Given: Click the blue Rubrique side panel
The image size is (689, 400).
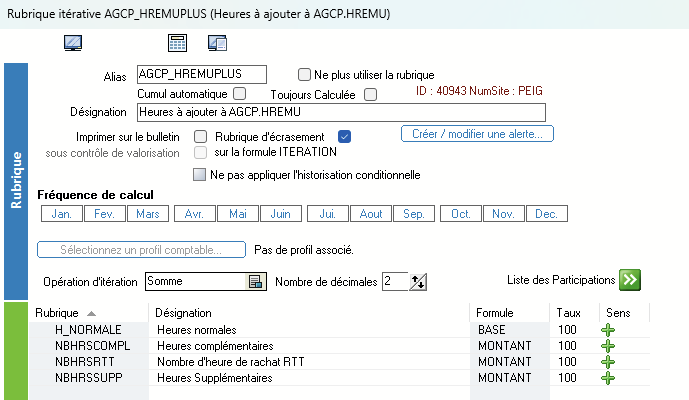Looking at the screenshot, I should 17,180.
